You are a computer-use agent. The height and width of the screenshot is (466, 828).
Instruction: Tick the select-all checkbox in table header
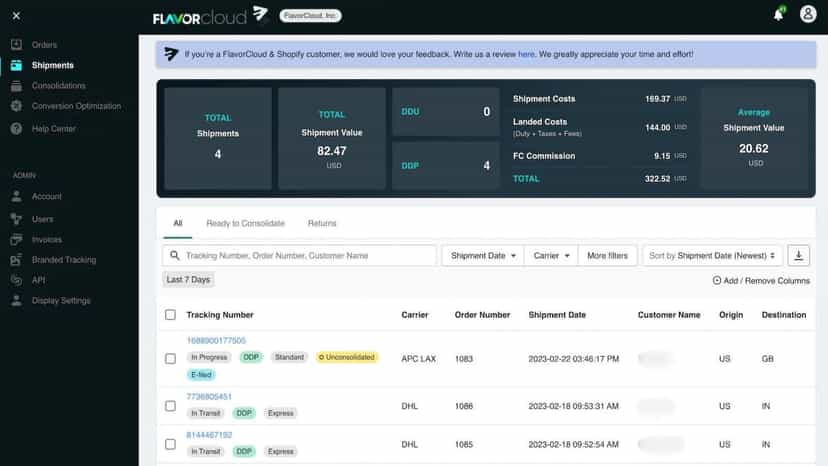coord(170,315)
